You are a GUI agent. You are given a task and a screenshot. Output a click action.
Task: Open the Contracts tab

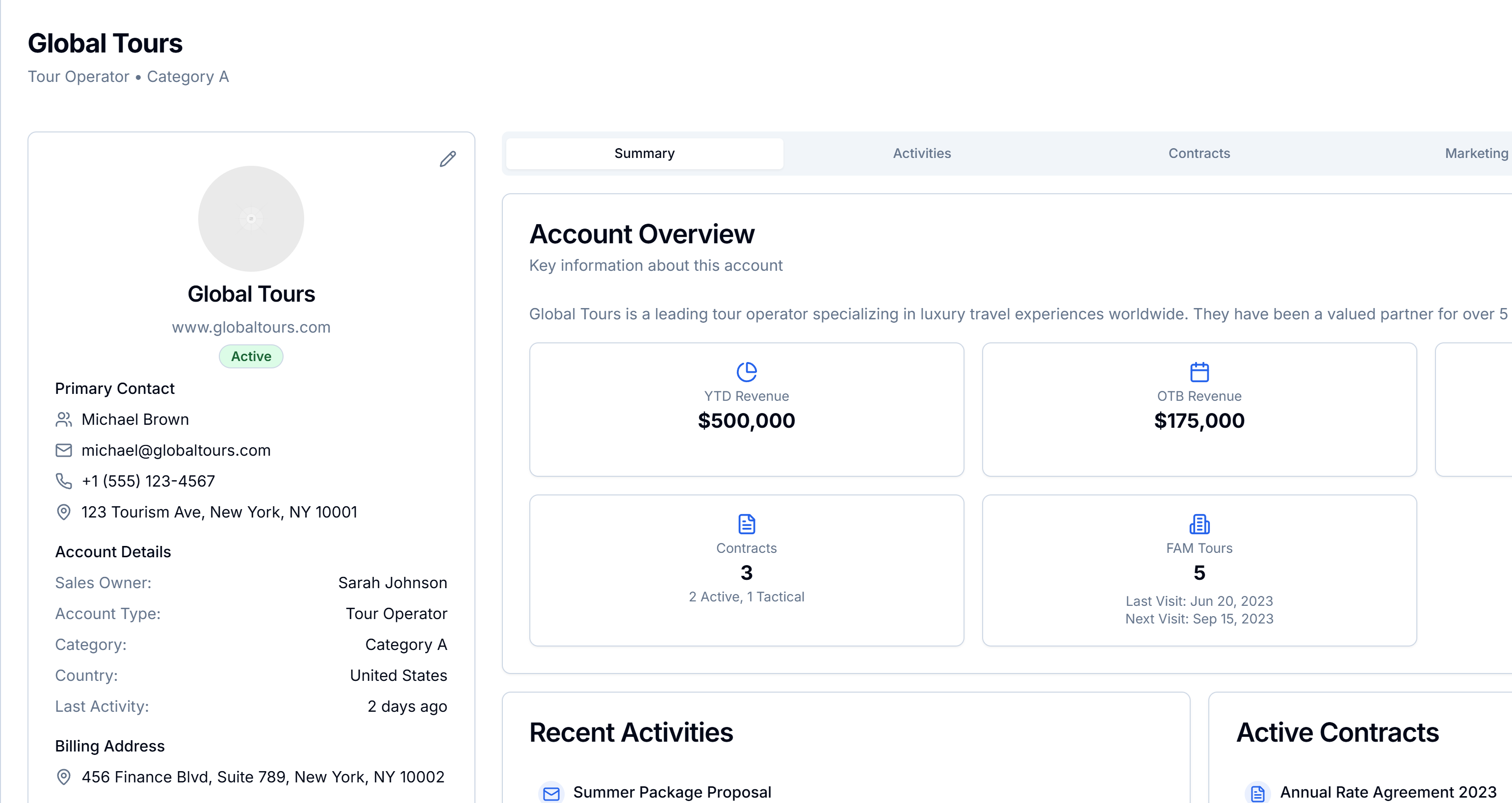[1199, 153]
